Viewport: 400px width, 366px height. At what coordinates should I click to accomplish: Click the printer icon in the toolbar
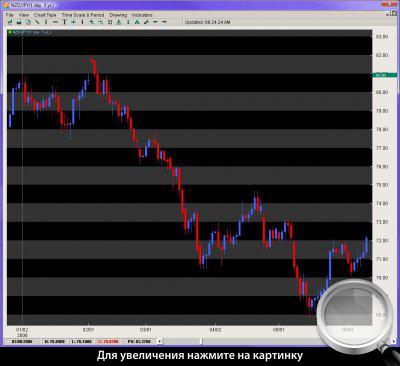[x=19, y=22]
